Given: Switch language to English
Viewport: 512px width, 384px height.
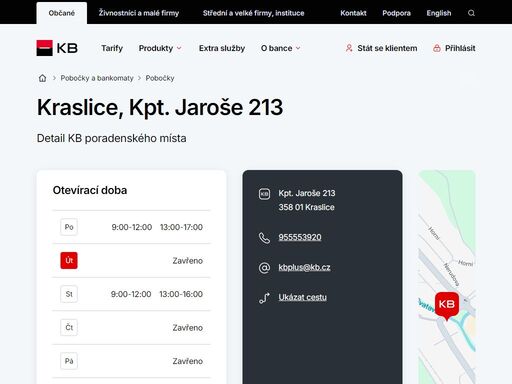Looking at the screenshot, I should coord(439,13).
